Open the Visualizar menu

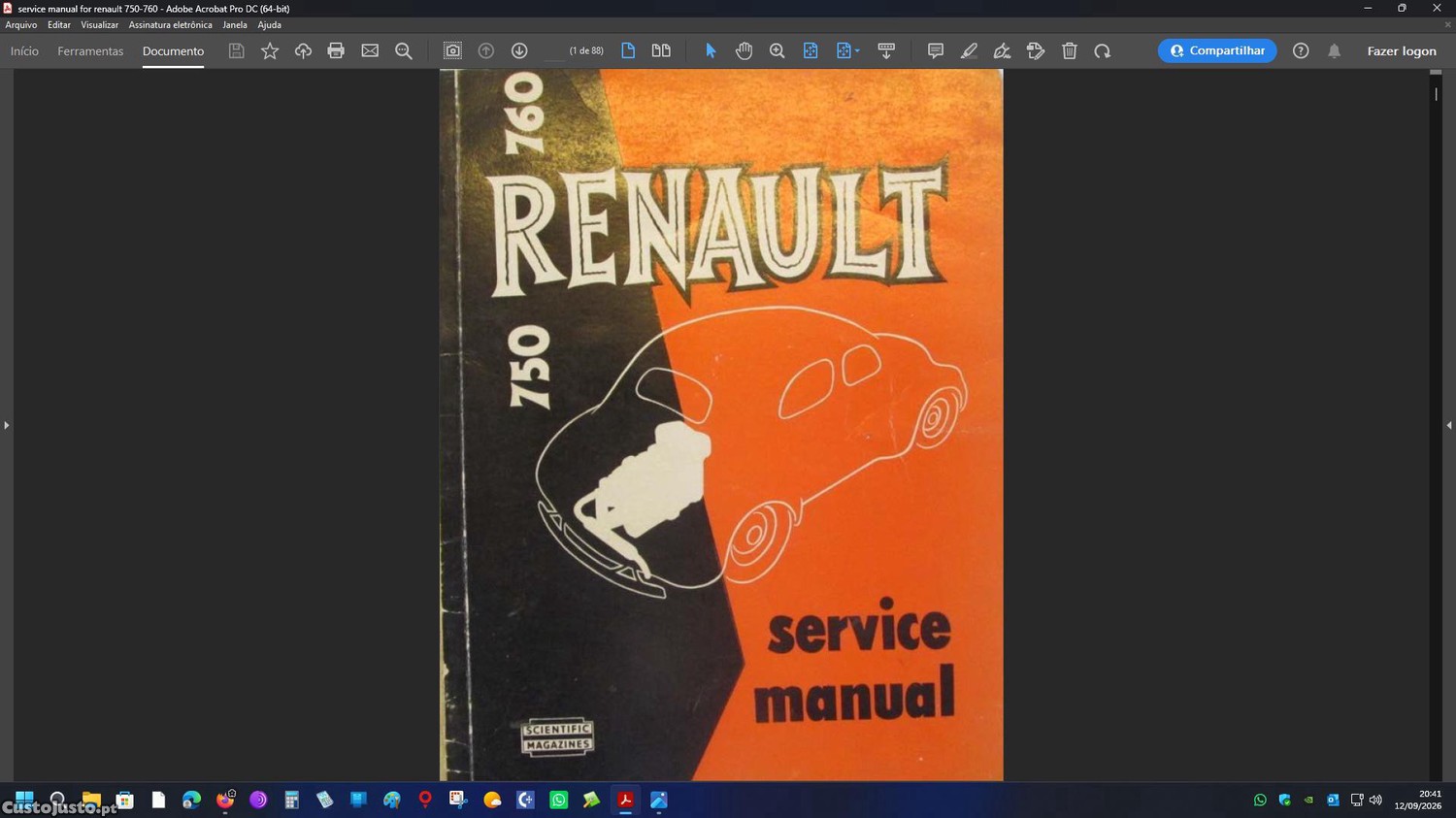(x=99, y=25)
